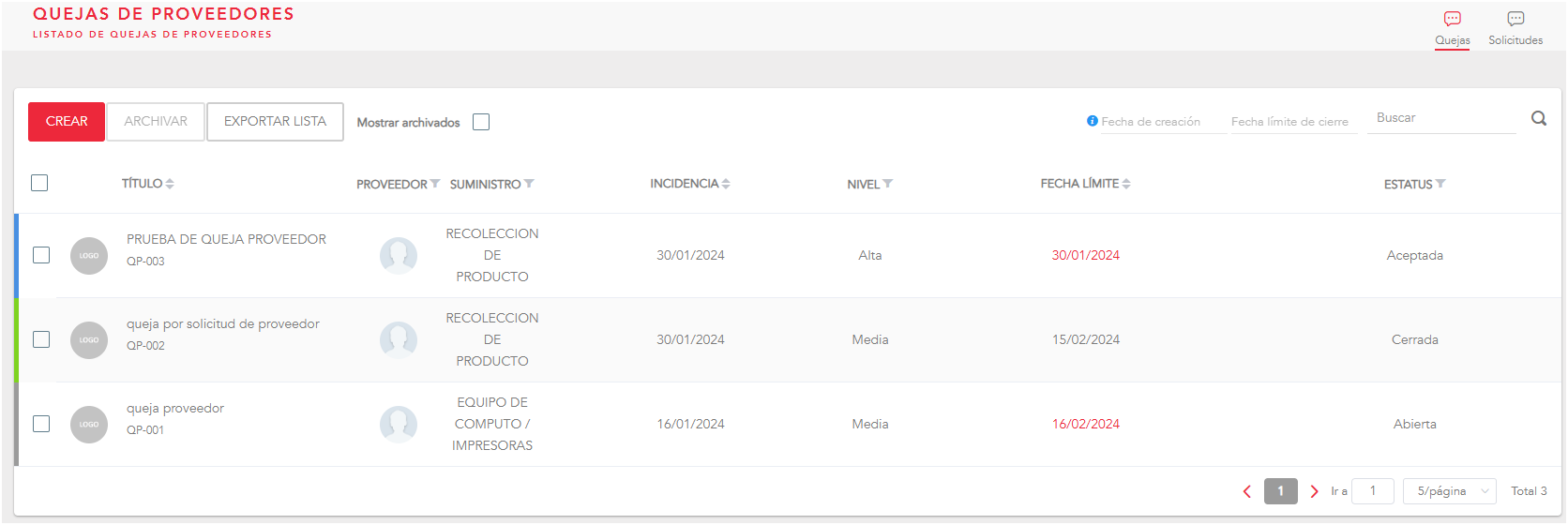Switch to the Solicitudes tab
Image resolution: width=1568 pixels, height=525 pixels.
coord(1515,29)
